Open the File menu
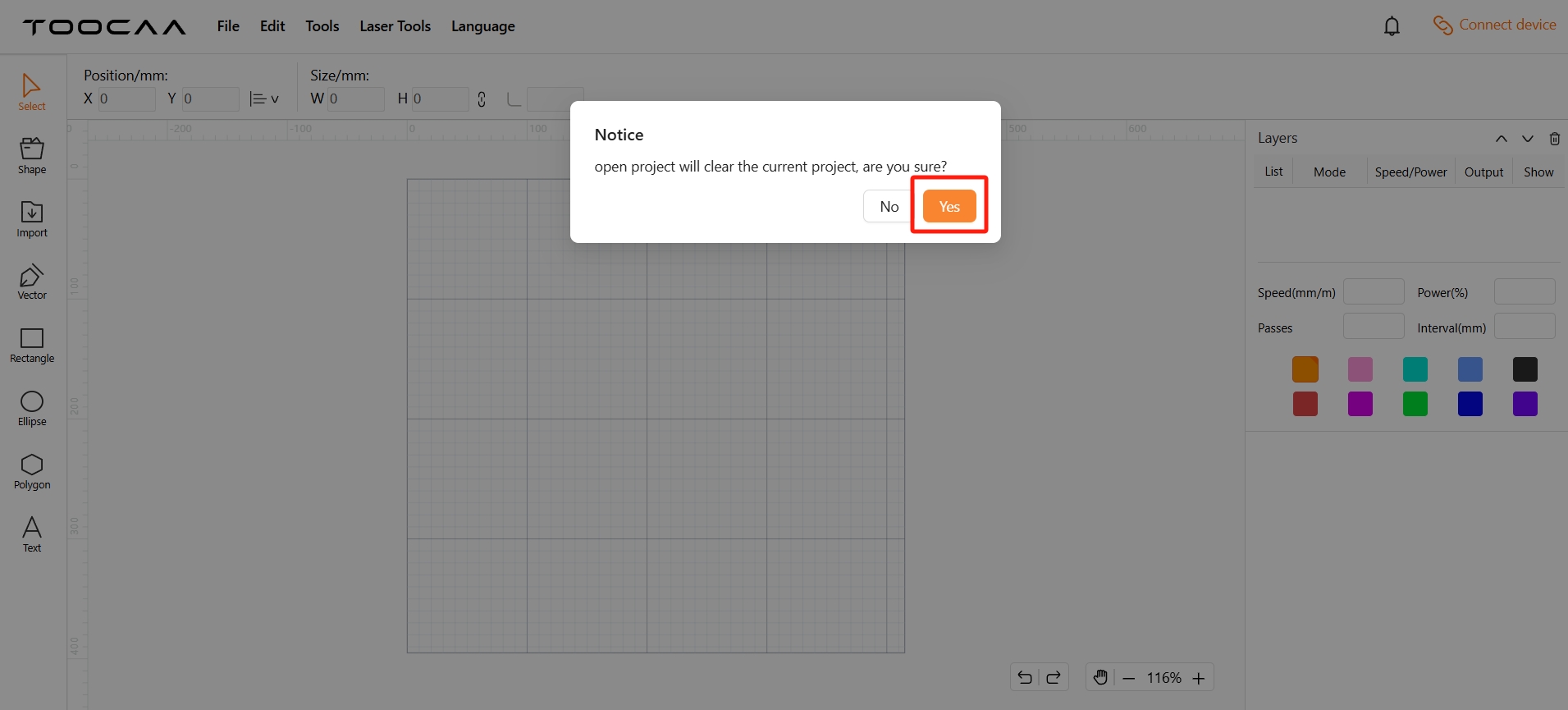1568x710 pixels. pos(228,26)
